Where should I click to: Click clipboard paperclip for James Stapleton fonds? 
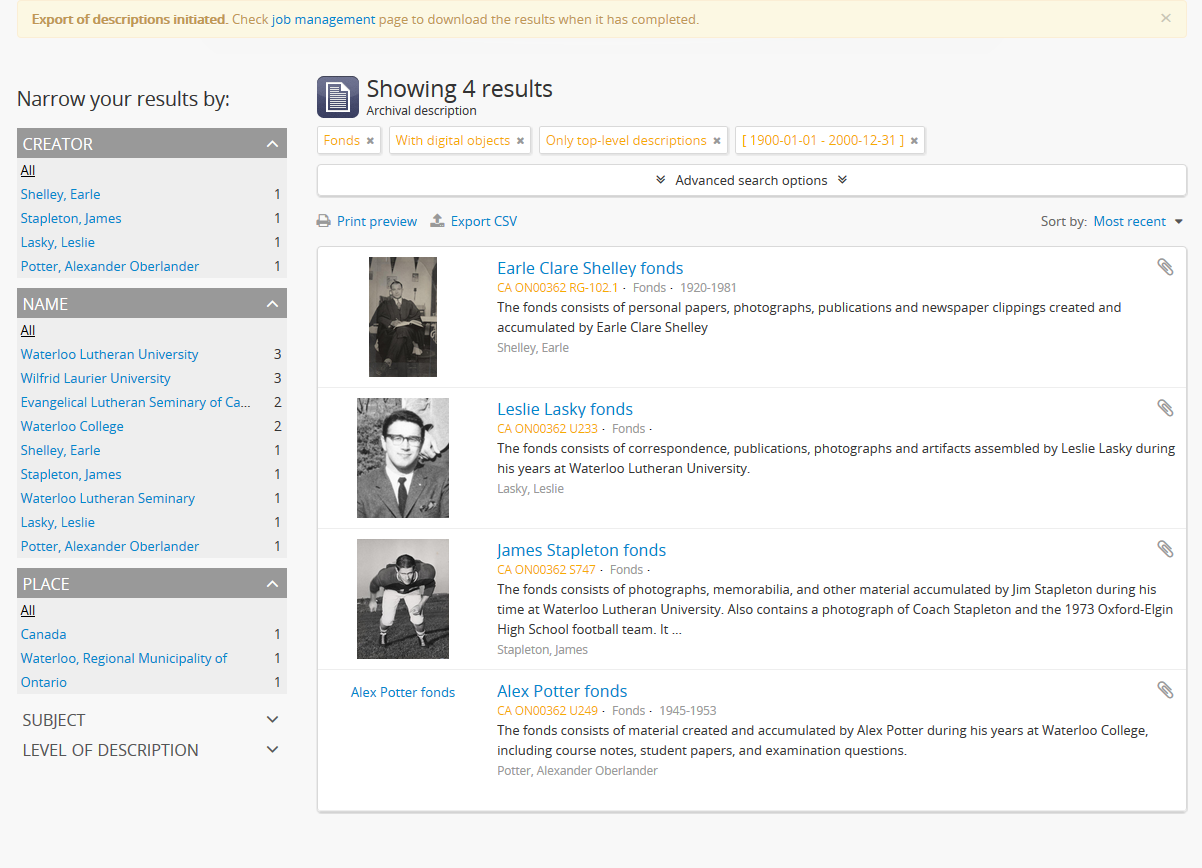tap(1165, 549)
